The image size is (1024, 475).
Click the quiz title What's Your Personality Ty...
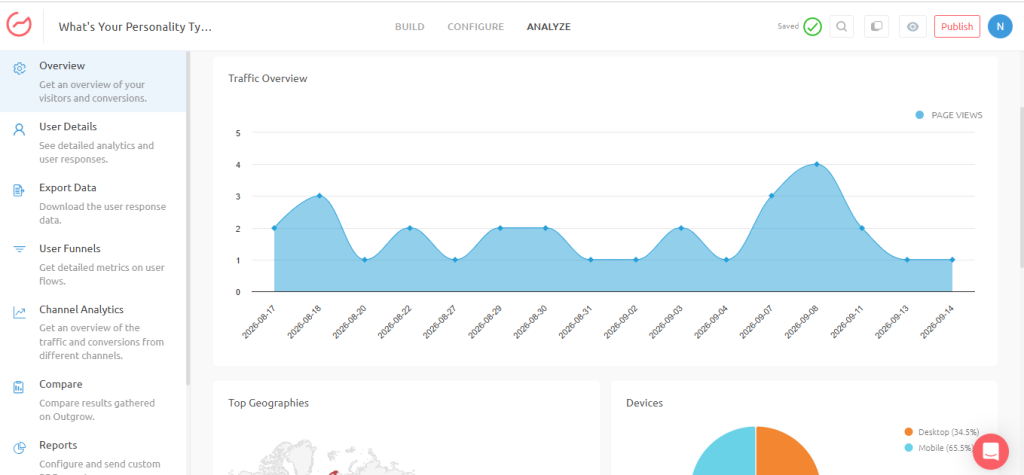(135, 27)
